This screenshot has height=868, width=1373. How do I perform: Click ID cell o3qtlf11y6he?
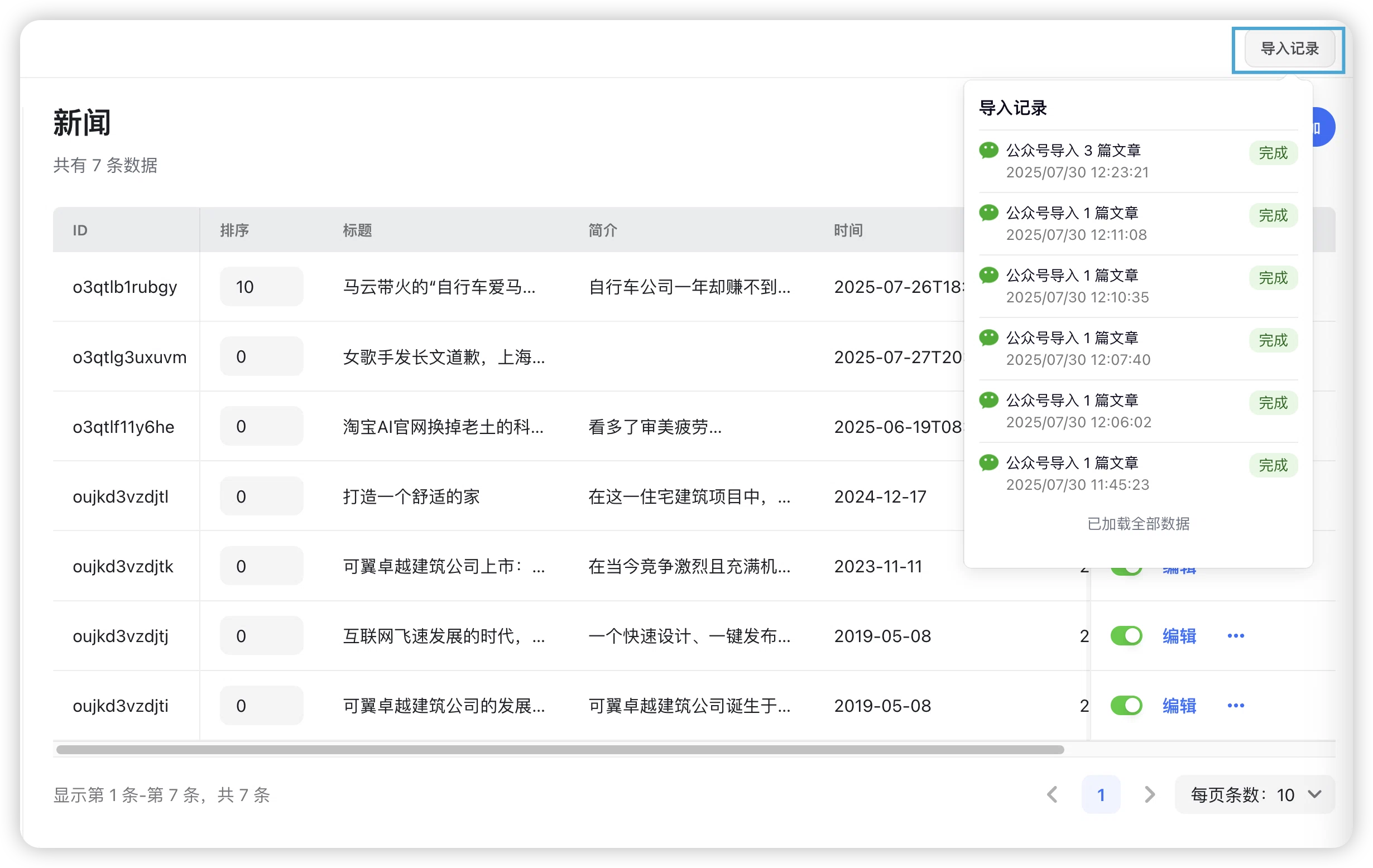tap(123, 426)
